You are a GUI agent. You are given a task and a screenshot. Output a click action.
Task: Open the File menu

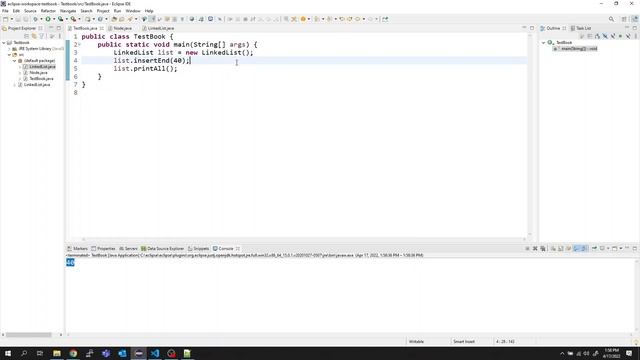click(x=5, y=11)
